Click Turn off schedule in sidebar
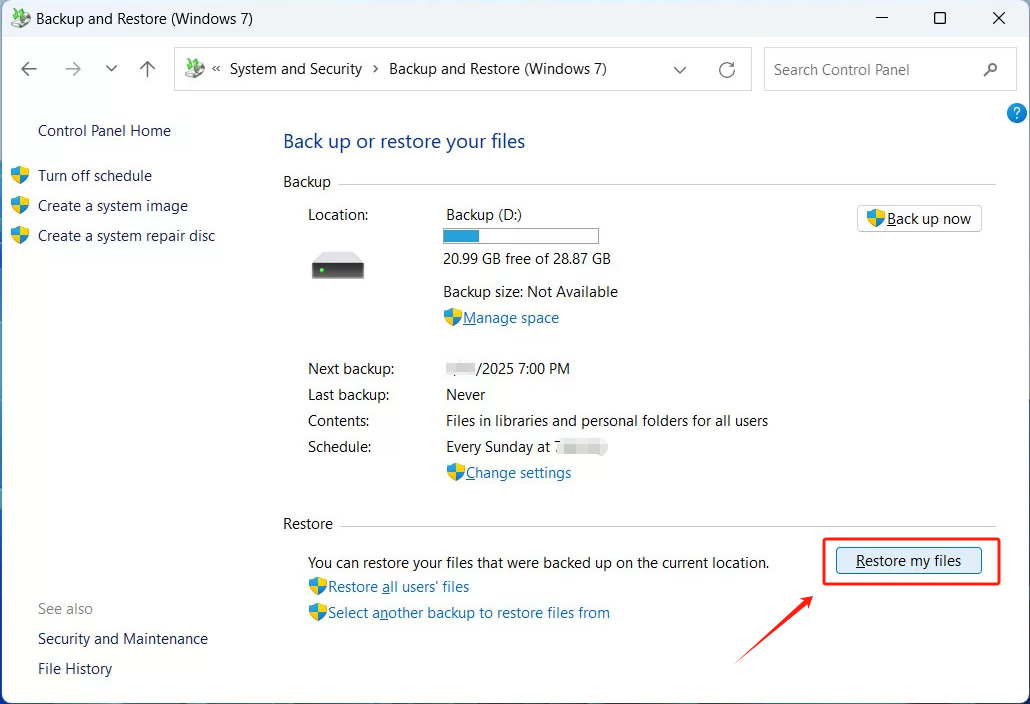Screen dimensions: 1030x704 click(x=95, y=176)
